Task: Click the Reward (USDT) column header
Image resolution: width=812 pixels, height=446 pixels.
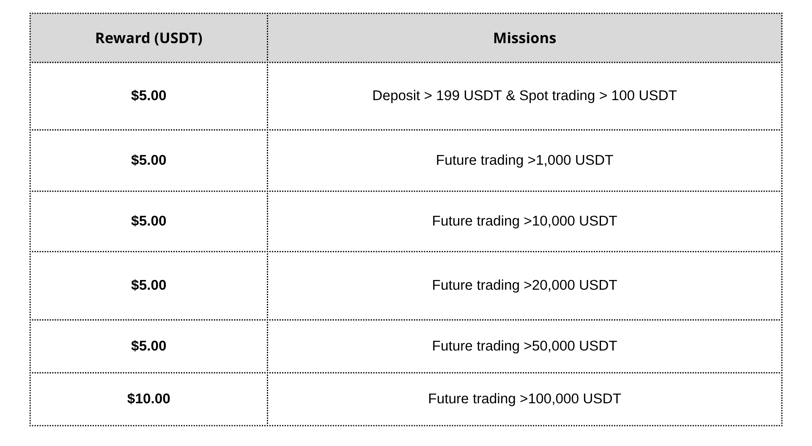Action: pos(149,38)
